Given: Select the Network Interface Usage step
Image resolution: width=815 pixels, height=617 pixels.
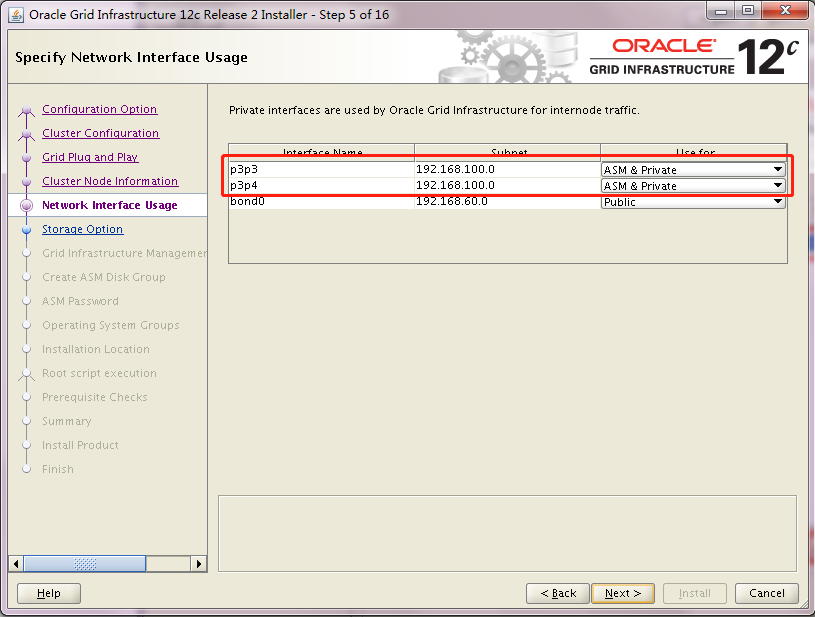Looking at the screenshot, I should [110, 205].
